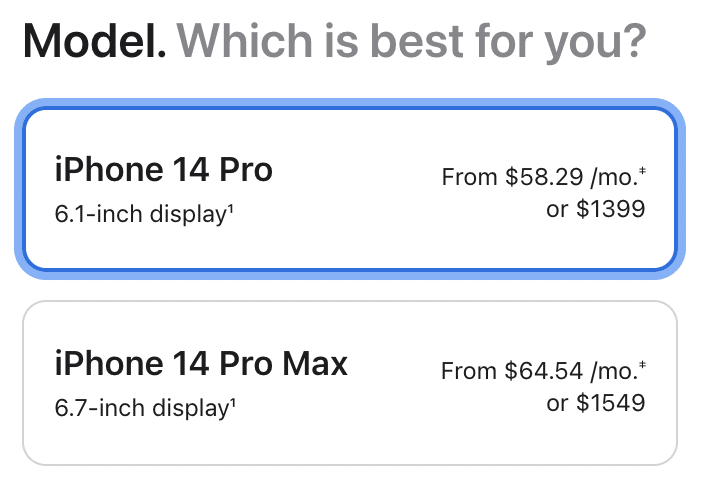
Task: Click the "From $64.54 /mo." monthly price
Action: 538,372
